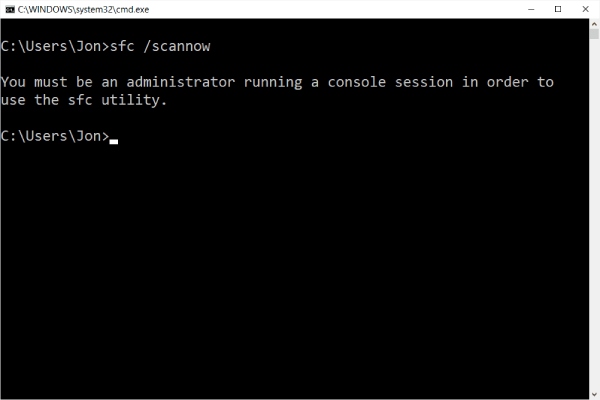Screen dimensions: 600x400
Task: Minimize the Command Prompt window
Action: 529,8
